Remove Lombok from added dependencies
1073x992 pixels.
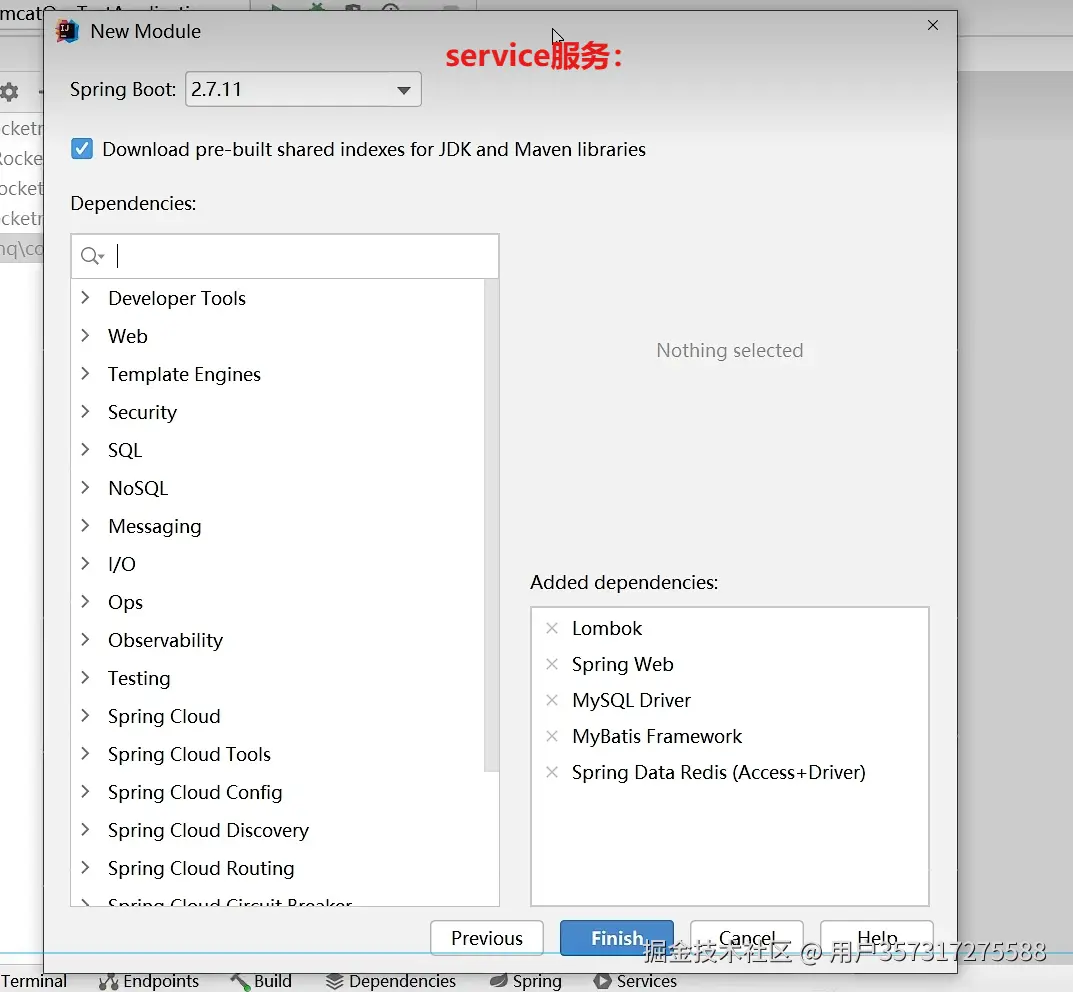(552, 628)
